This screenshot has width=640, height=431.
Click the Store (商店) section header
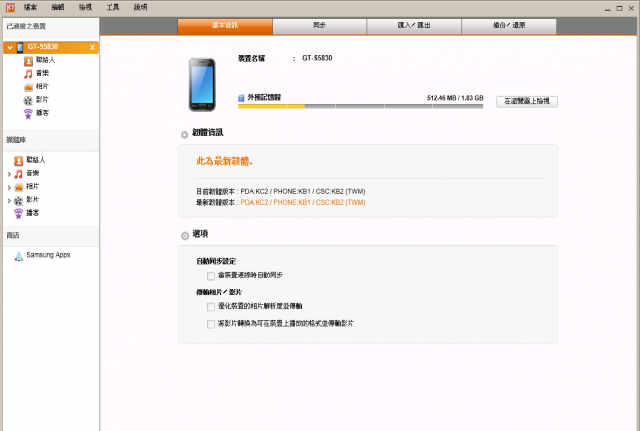[13, 235]
